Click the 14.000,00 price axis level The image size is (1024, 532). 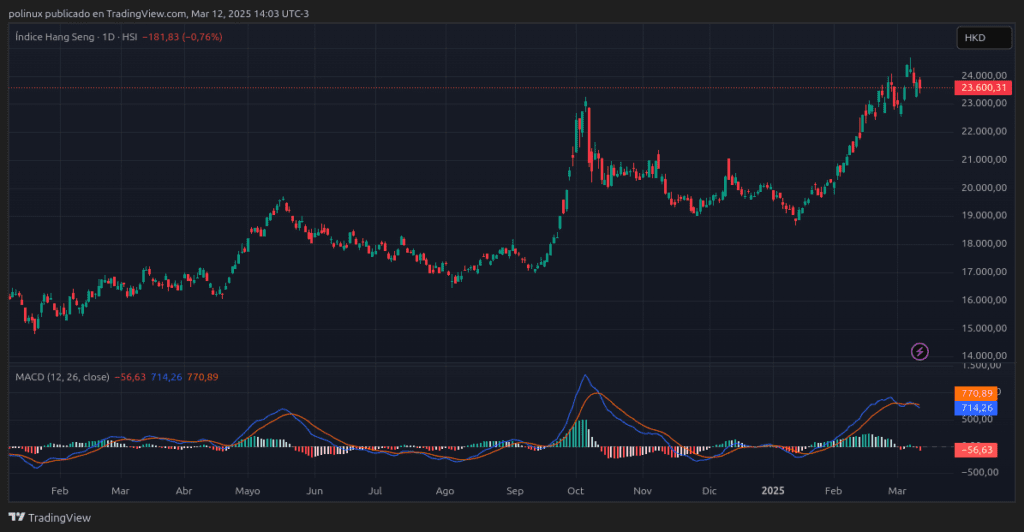[983, 355]
